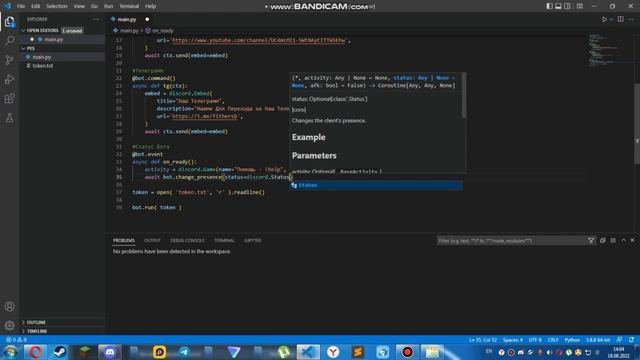640x360 pixels.
Task: Open the Source Control view
Action: click(9, 60)
